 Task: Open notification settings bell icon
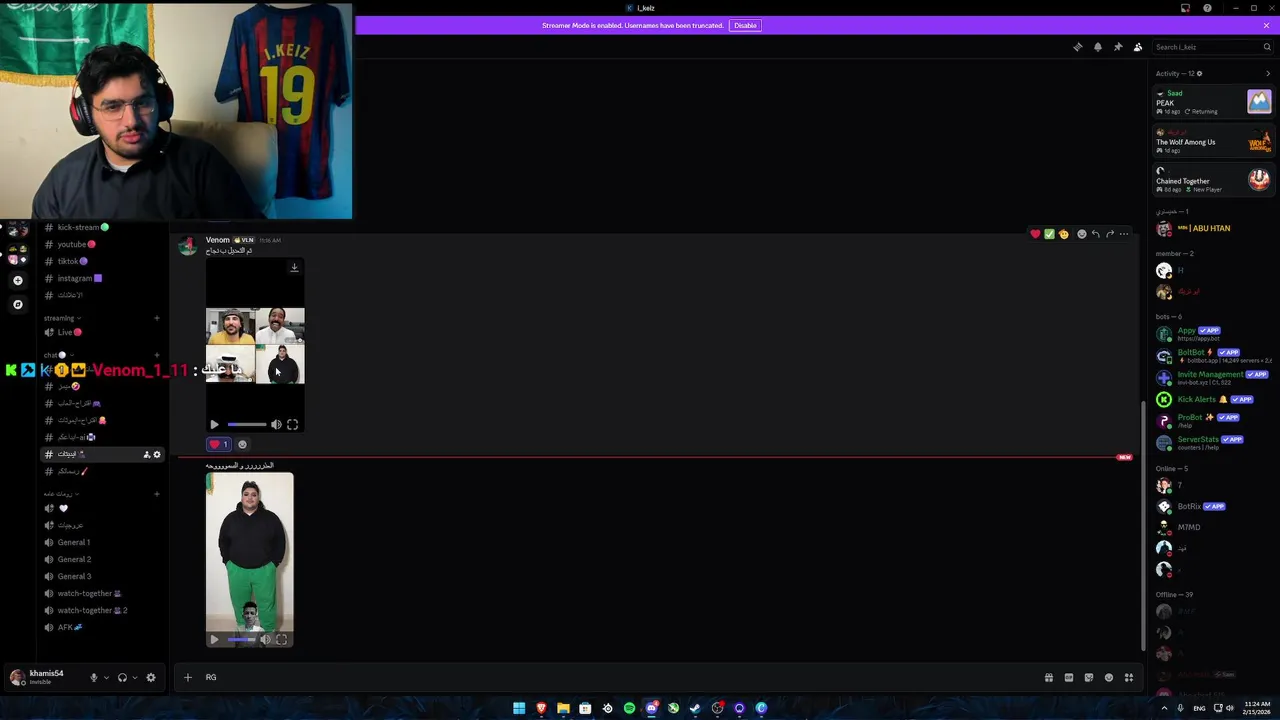[1097, 47]
